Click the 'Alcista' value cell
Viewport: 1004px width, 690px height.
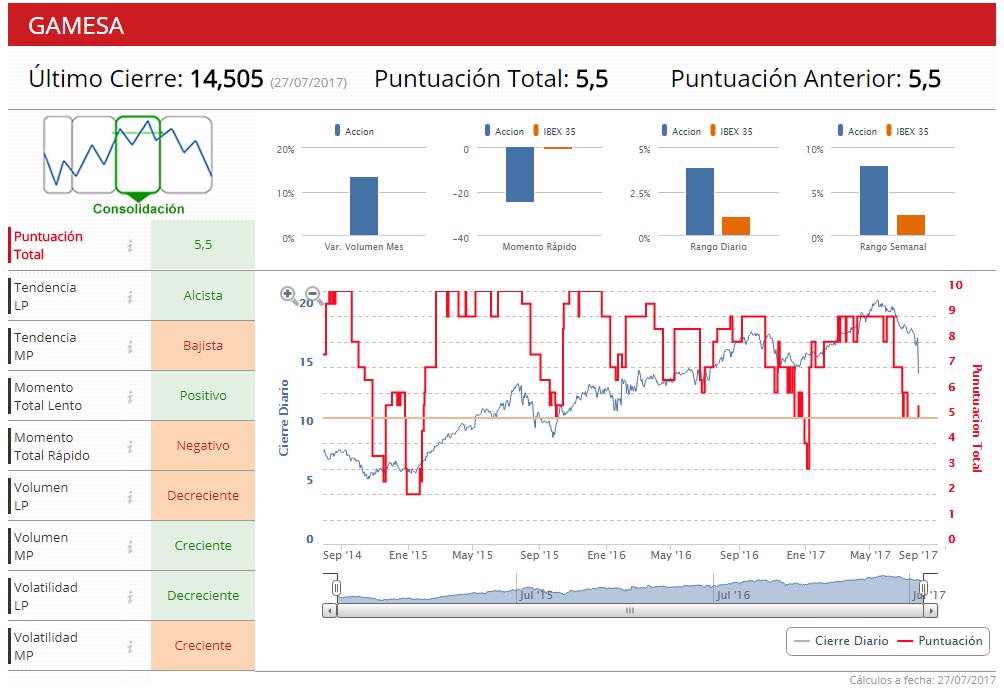203,296
